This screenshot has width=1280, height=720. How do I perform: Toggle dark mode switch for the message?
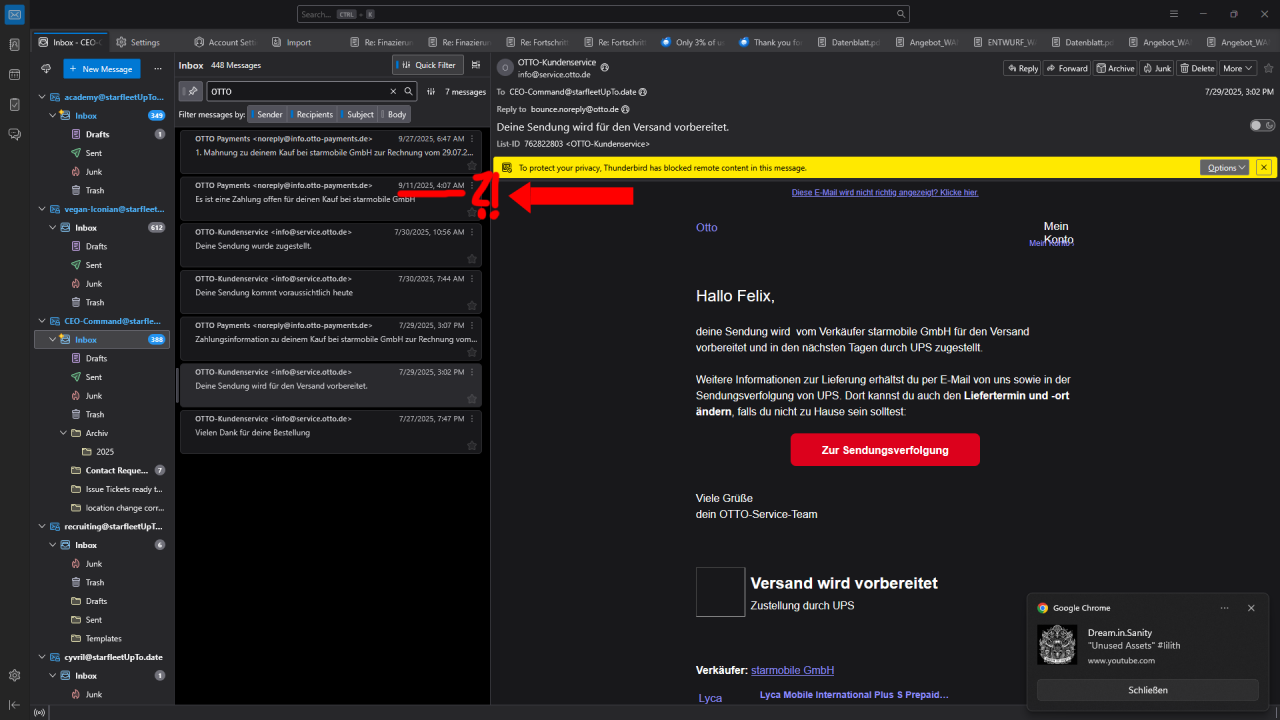1262,126
